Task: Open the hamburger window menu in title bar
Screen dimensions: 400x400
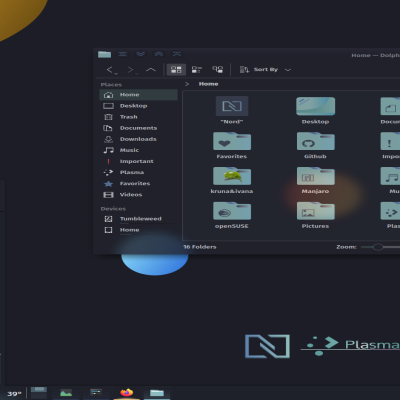Action: (x=122, y=54)
